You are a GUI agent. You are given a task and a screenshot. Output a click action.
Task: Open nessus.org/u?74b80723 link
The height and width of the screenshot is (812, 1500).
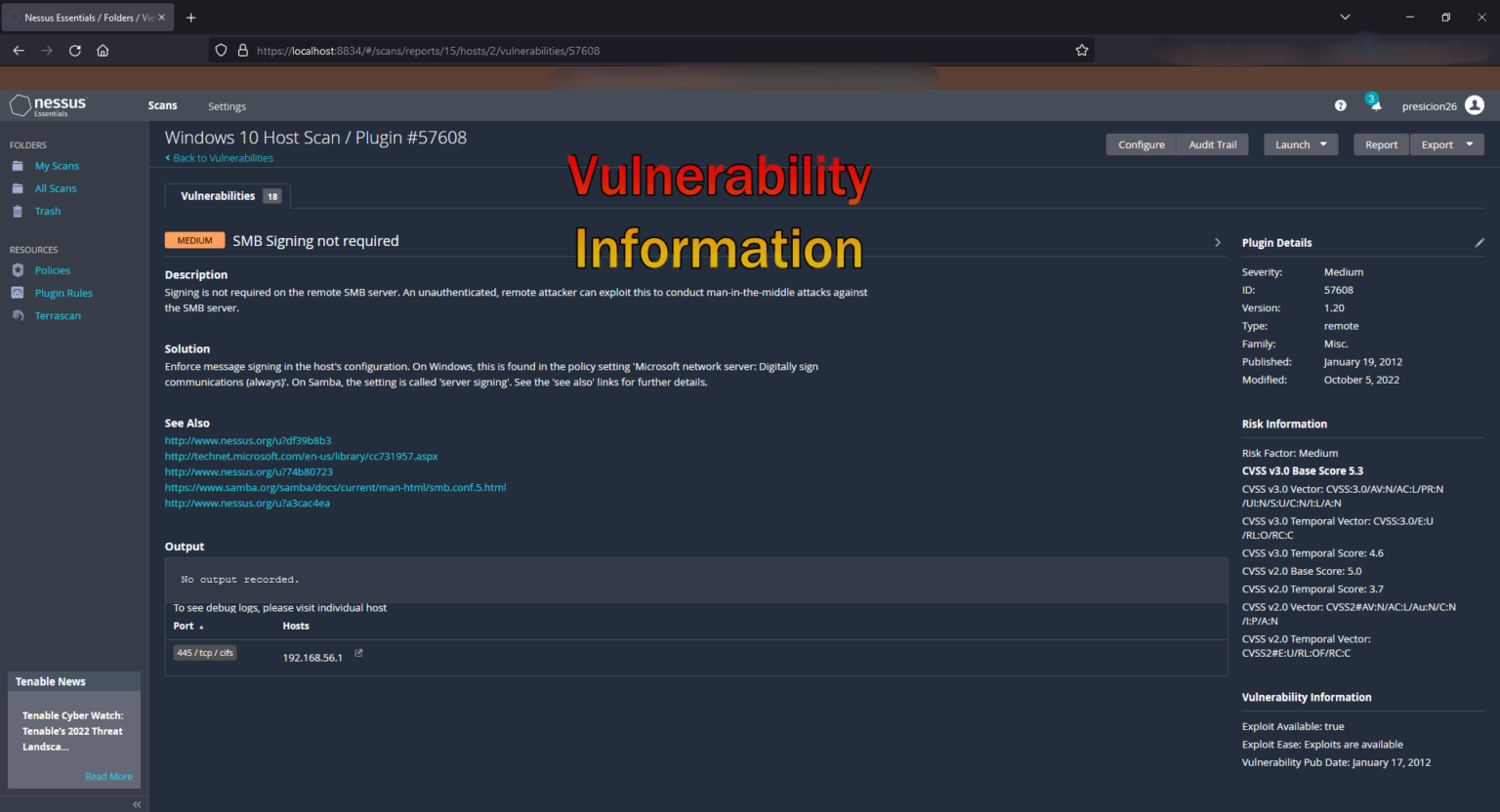(x=249, y=472)
